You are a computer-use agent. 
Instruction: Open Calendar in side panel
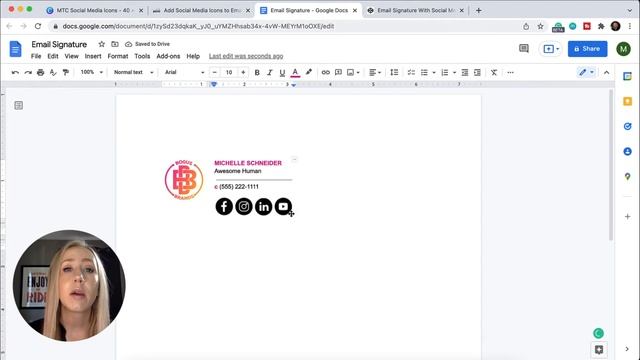pyautogui.click(x=627, y=76)
